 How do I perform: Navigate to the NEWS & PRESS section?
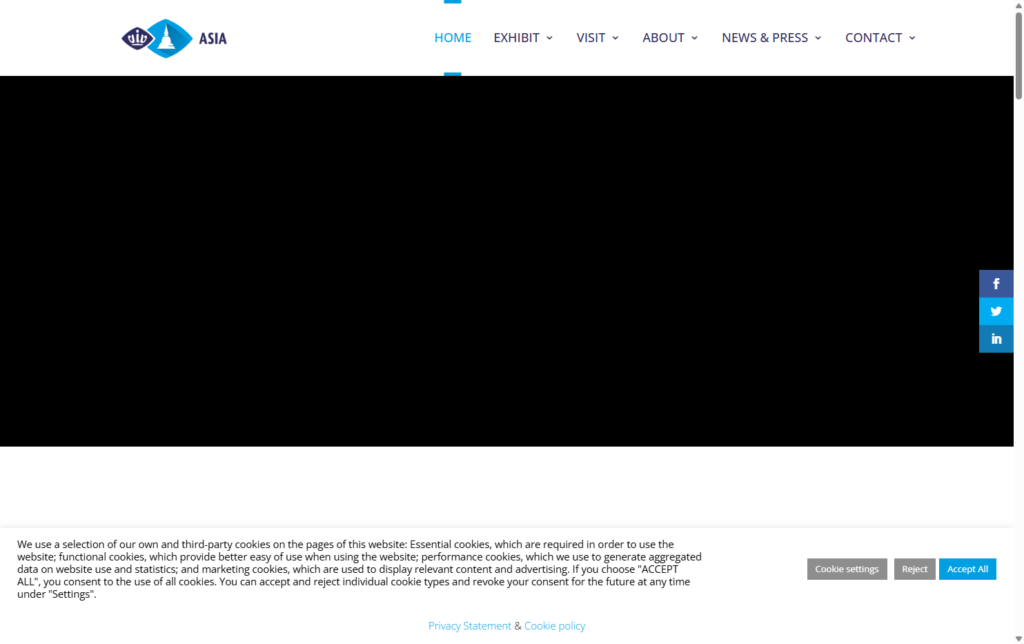coord(764,37)
